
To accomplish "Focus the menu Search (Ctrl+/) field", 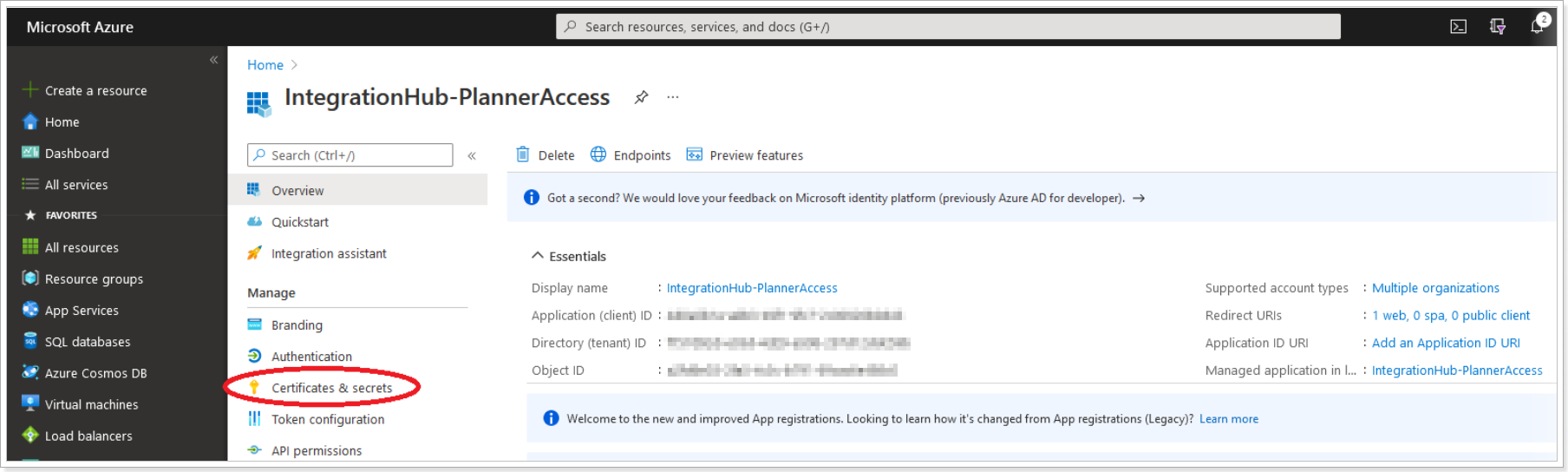I will 350,155.
